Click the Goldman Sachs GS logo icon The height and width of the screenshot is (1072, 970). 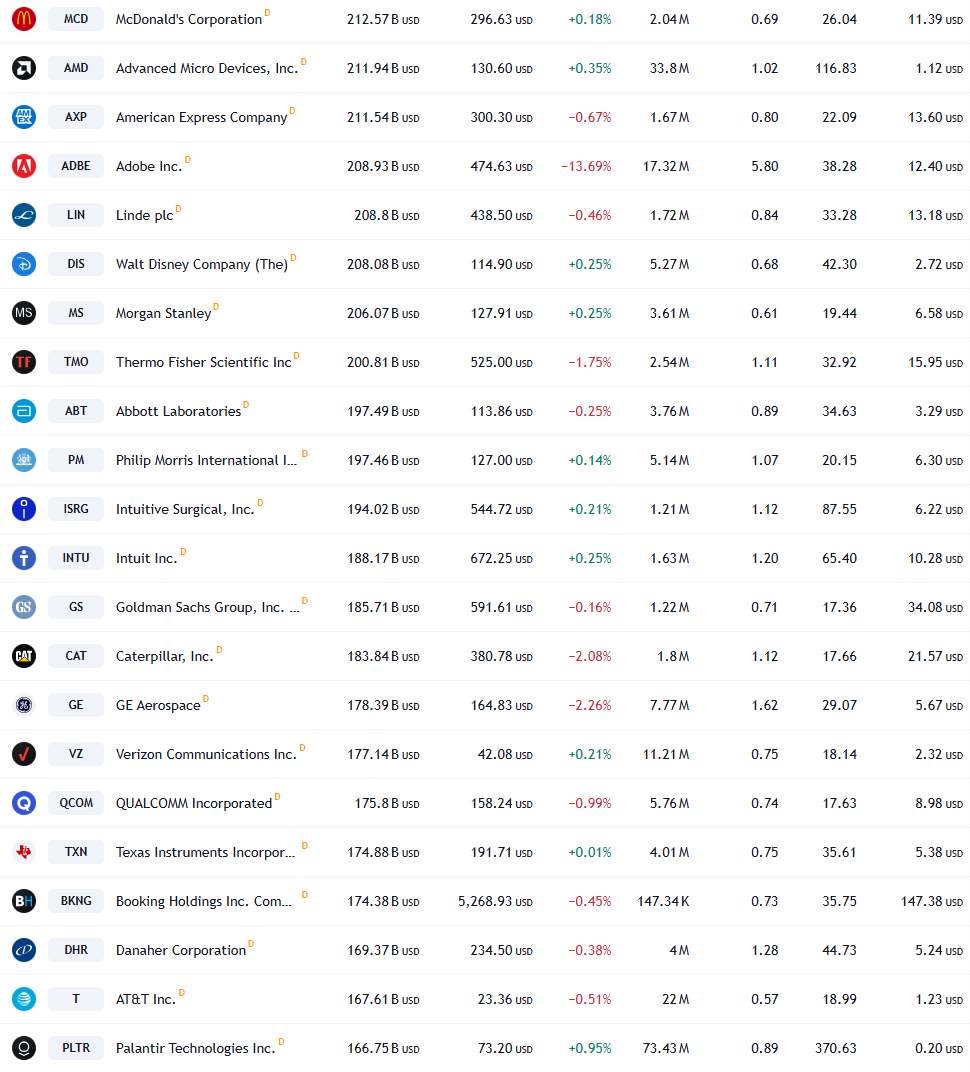24,607
